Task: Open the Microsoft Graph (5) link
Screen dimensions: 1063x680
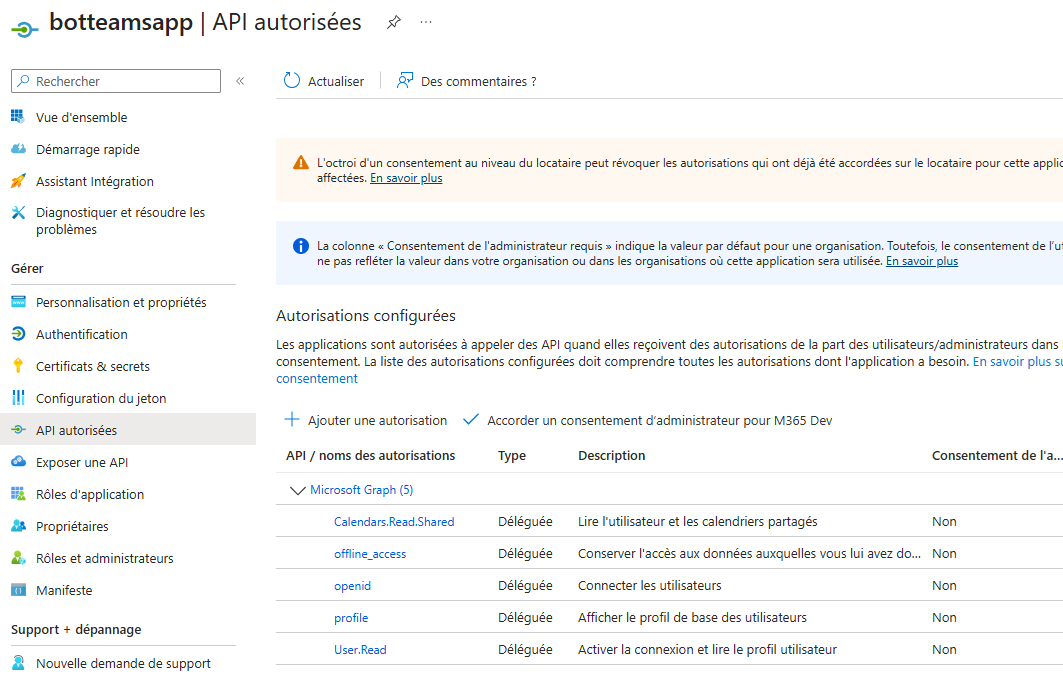Action: [361, 489]
